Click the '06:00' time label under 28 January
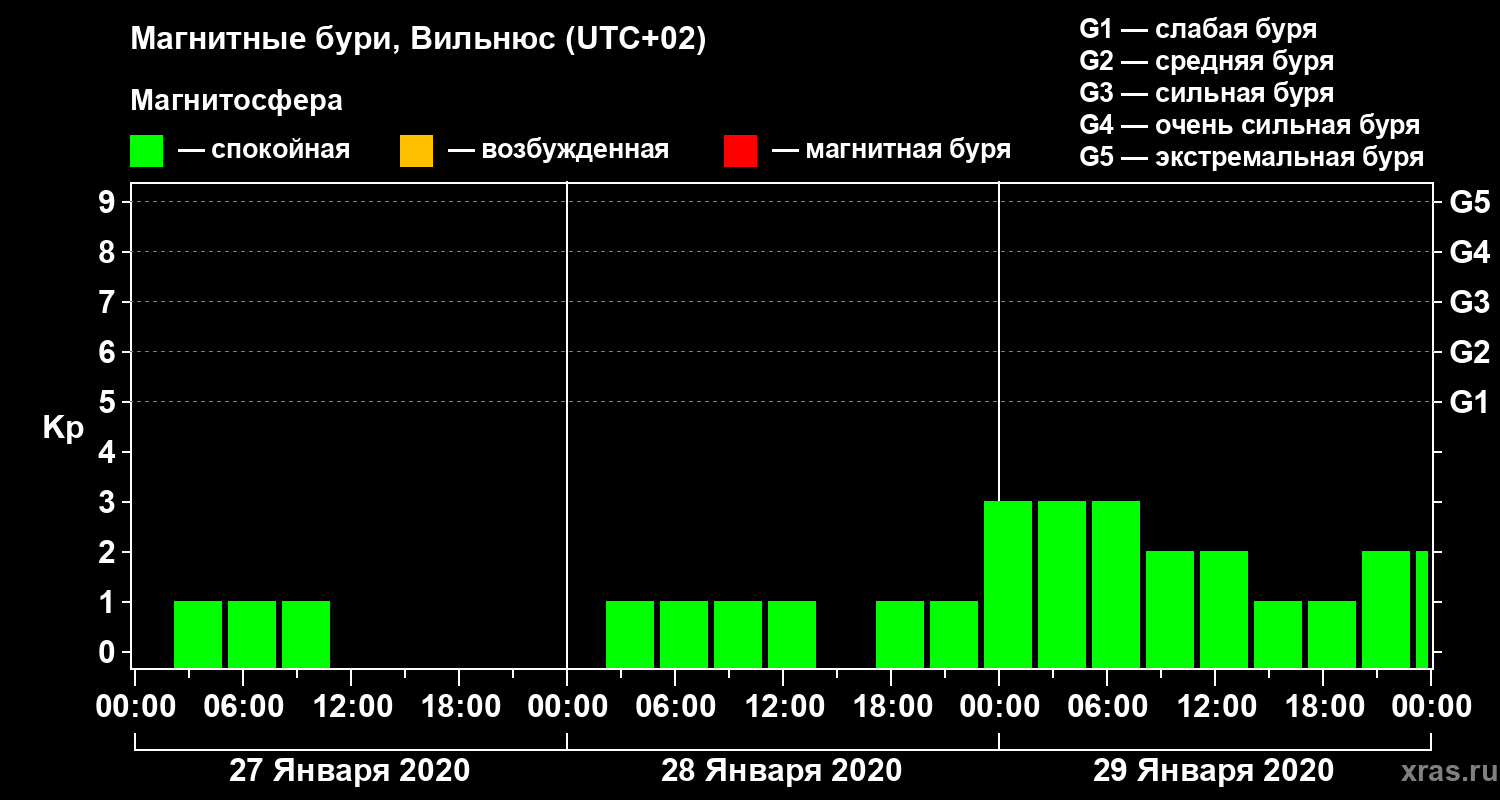Screen dimensions: 1500x800 pyautogui.click(x=674, y=707)
